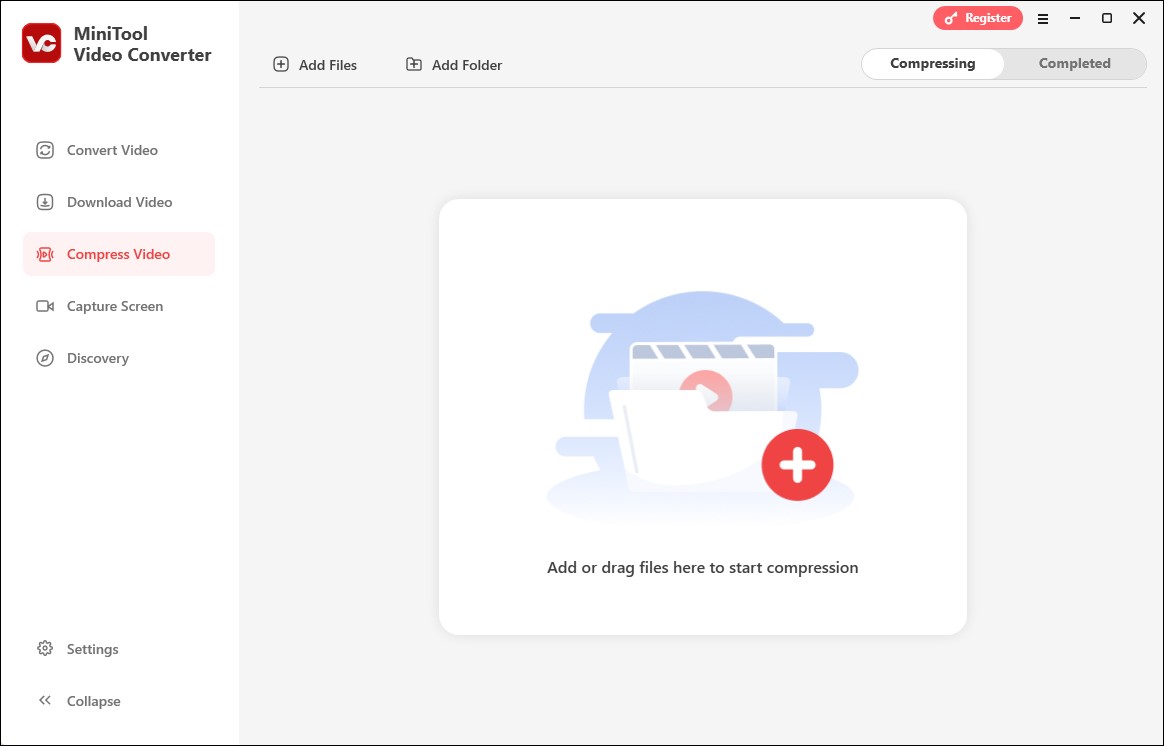Minimize the application window
1164x746 pixels.
1075,18
